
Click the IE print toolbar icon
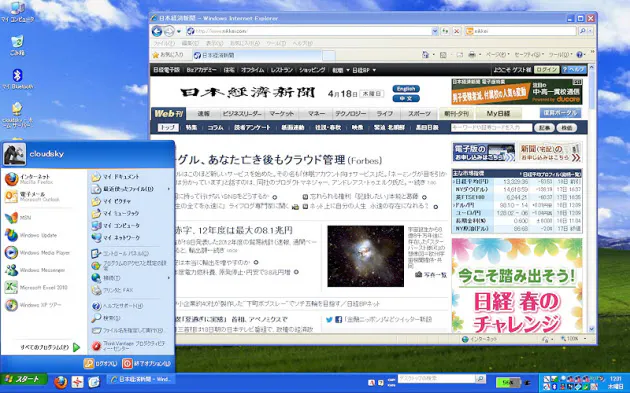472,55
